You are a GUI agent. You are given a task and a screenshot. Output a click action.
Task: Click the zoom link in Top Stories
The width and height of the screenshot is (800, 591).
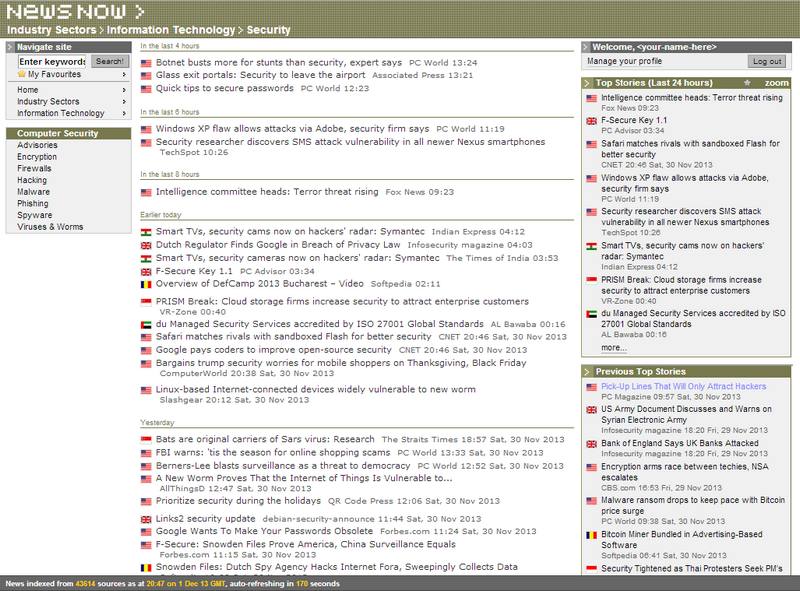pos(777,83)
